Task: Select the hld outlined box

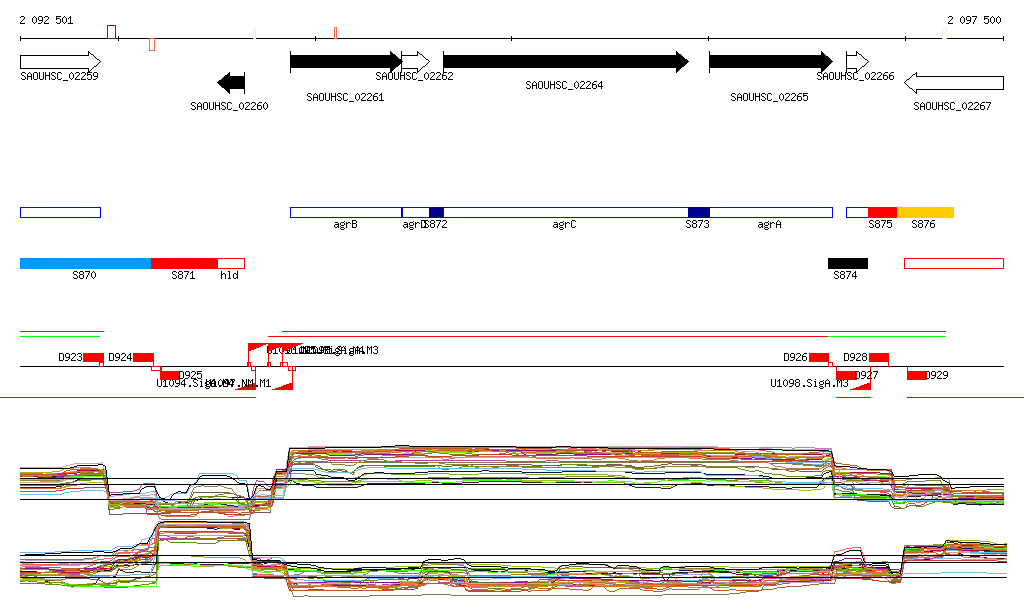Action: pos(231,263)
